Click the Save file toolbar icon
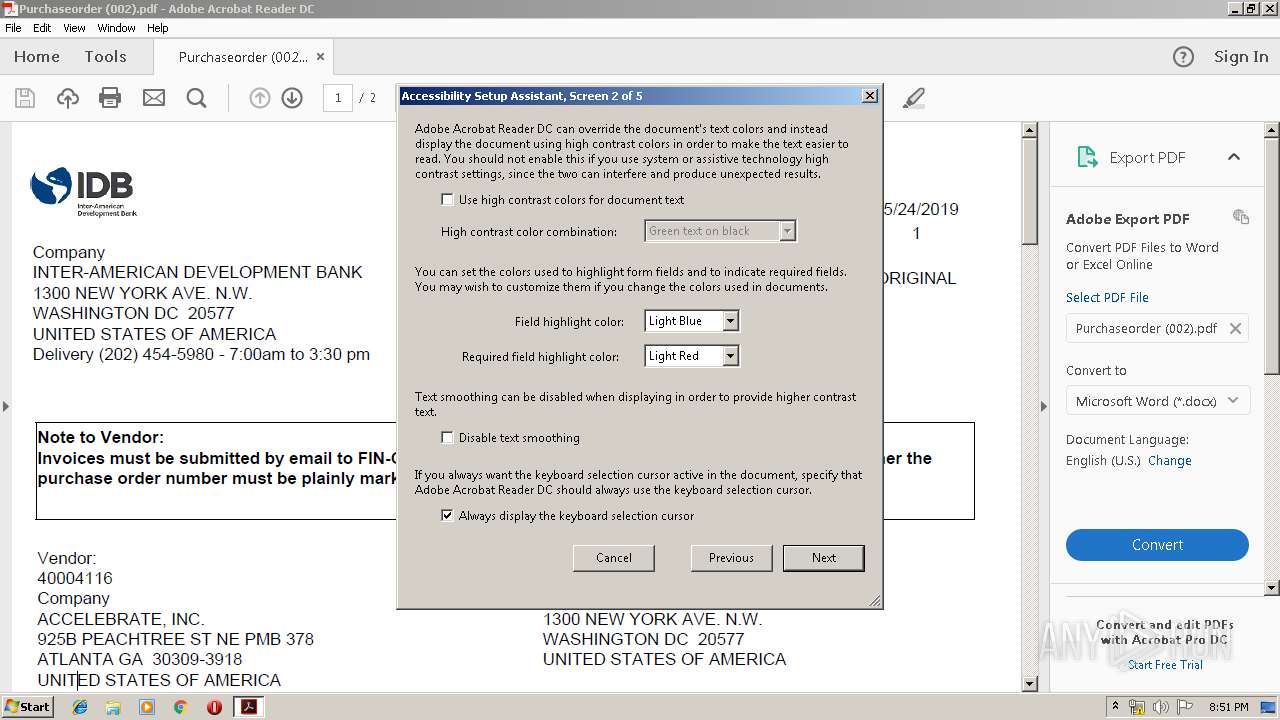The height and width of the screenshot is (720, 1280). tap(25, 98)
